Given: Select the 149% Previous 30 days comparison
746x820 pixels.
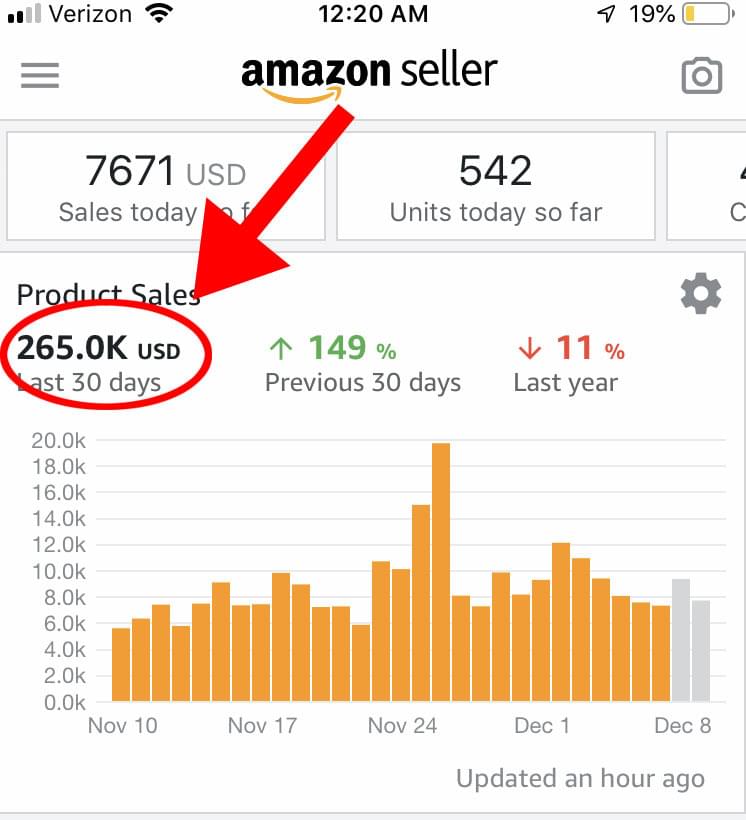Looking at the screenshot, I should pos(363,363).
